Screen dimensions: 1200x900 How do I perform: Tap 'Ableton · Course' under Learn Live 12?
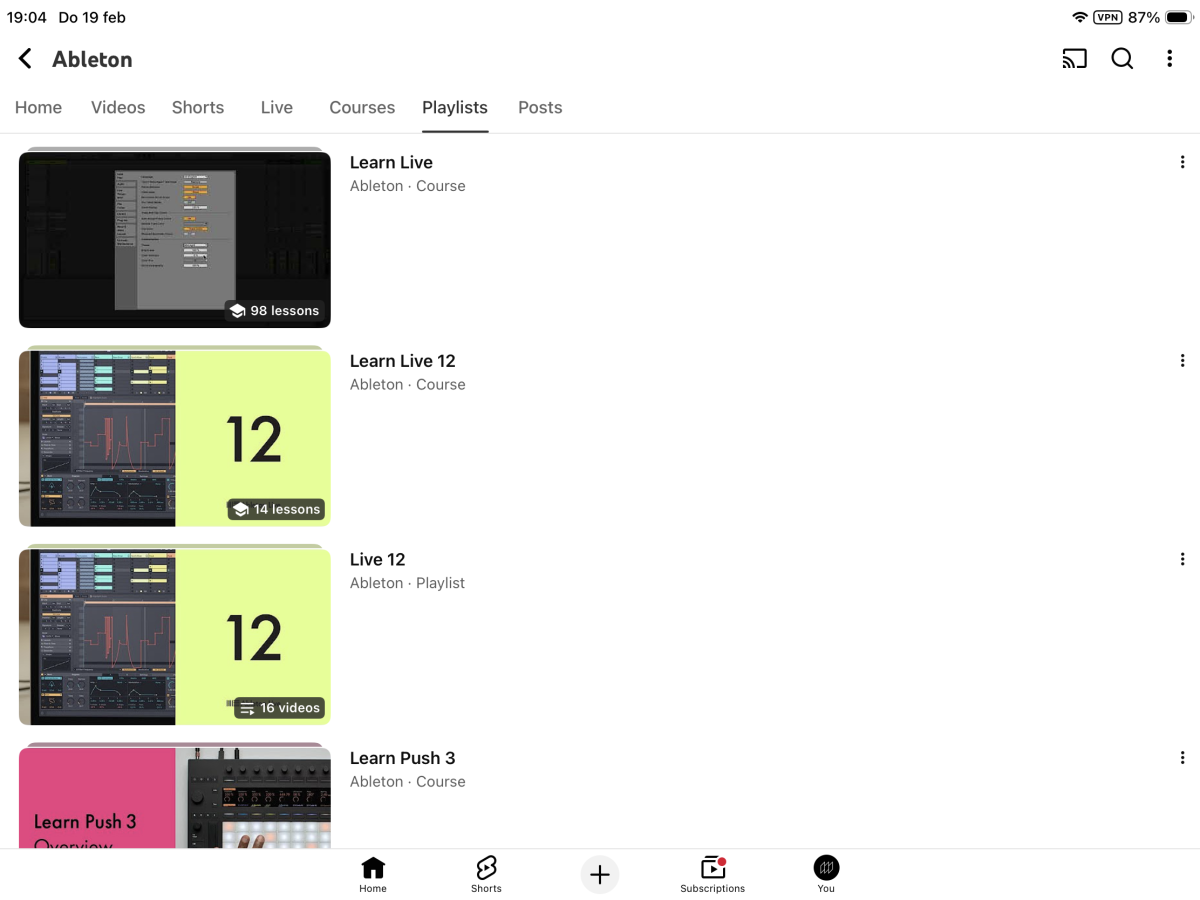407,384
